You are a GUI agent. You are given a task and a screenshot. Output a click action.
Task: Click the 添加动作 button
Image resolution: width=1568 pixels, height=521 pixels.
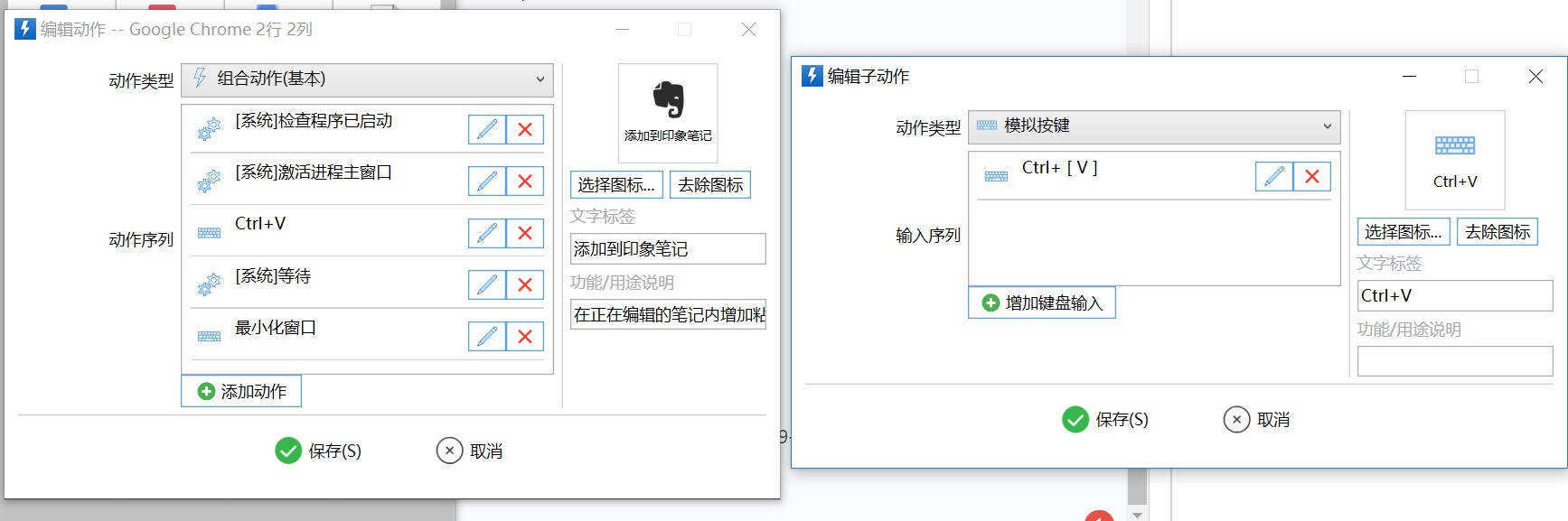click(x=241, y=391)
